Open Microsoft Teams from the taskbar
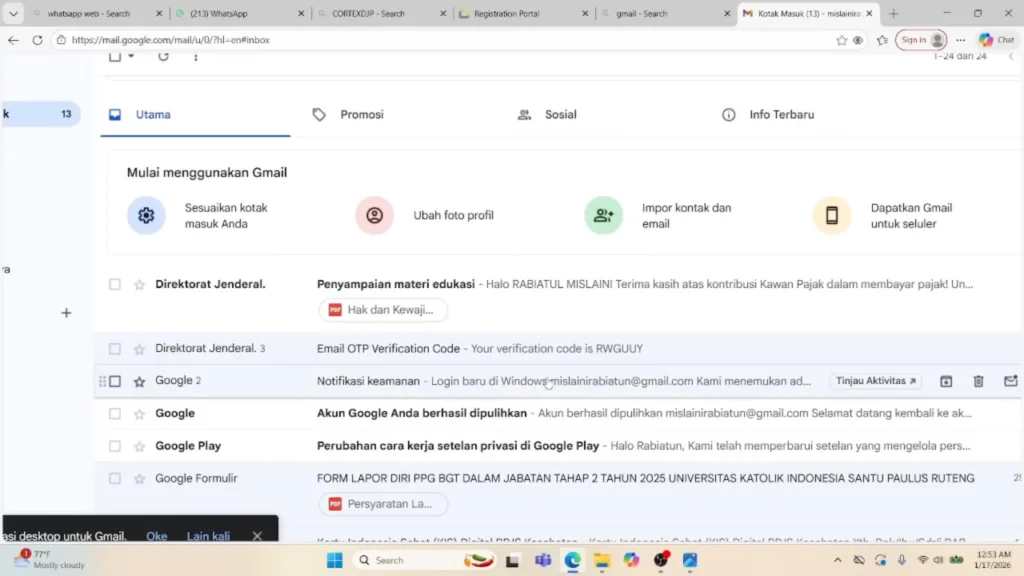The width and height of the screenshot is (1024, 576). click(x=543, y=560)
